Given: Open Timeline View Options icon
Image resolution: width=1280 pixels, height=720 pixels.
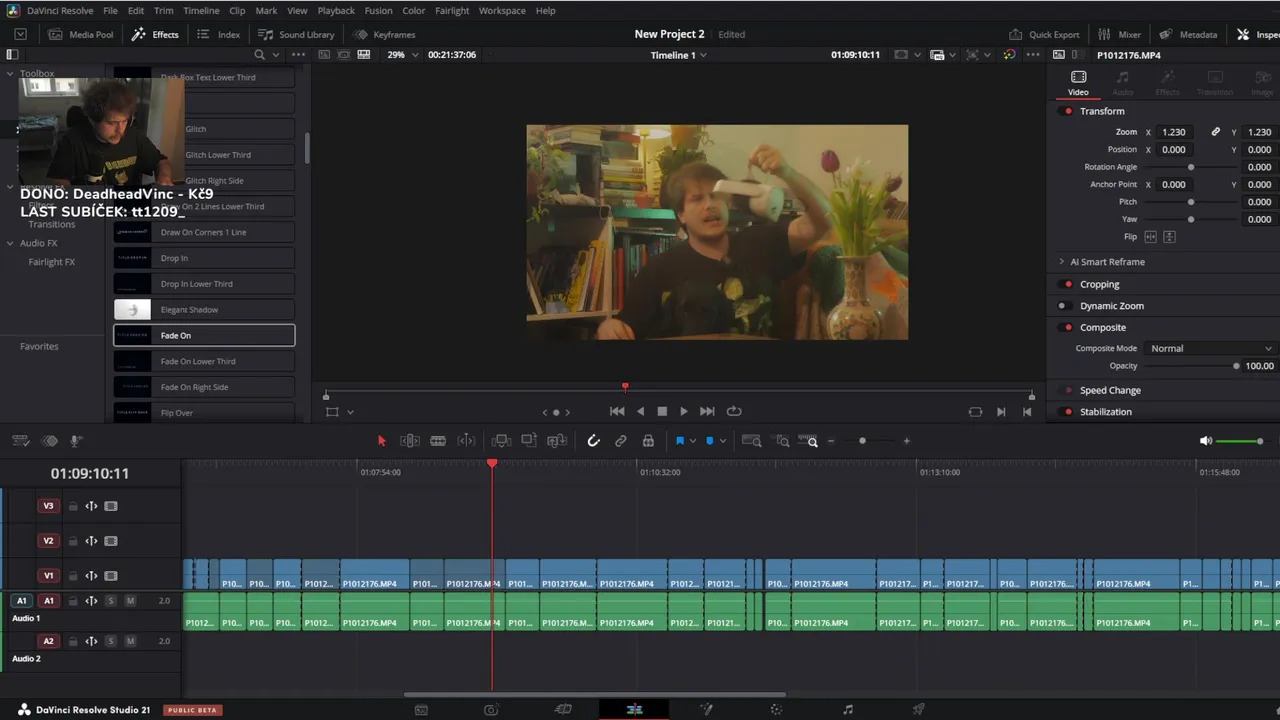Looking at the screenshot, I should (x=20, y=441).
